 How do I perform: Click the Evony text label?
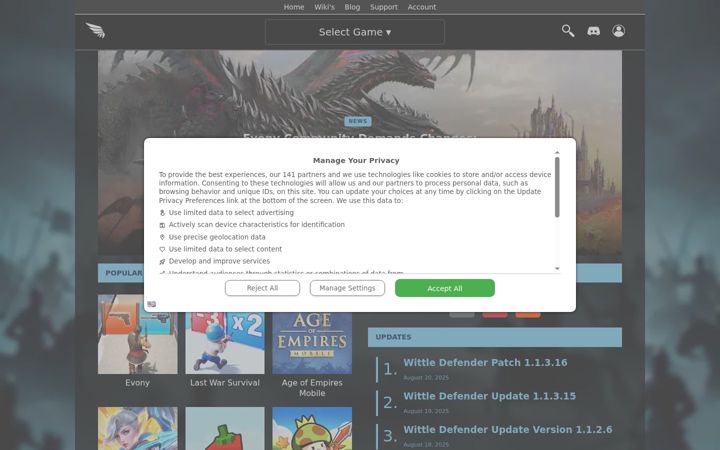pyautogui.click(x=137, y=382)
